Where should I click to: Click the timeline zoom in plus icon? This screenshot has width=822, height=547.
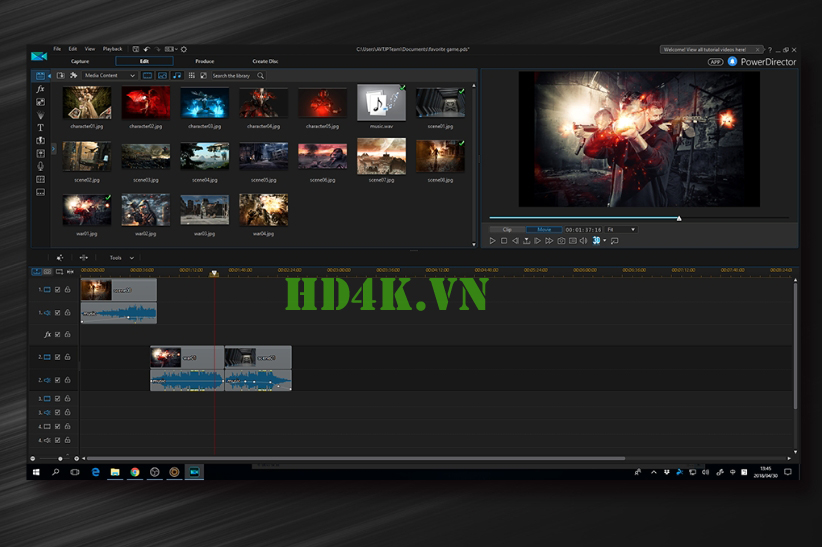[x=77, y=458]
